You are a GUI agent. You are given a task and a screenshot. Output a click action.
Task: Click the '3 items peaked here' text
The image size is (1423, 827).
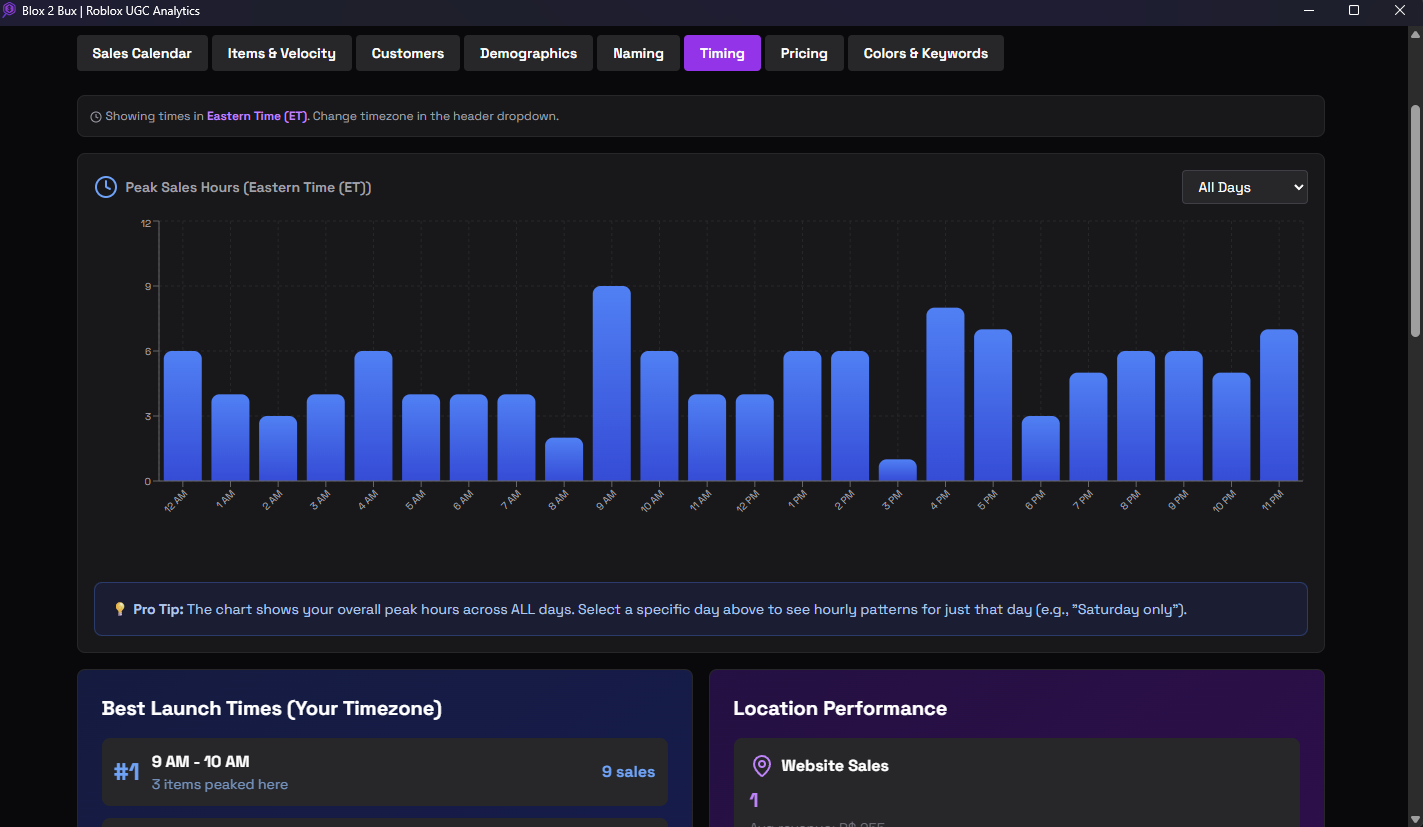pyautogui.click(x=220, y=785)
